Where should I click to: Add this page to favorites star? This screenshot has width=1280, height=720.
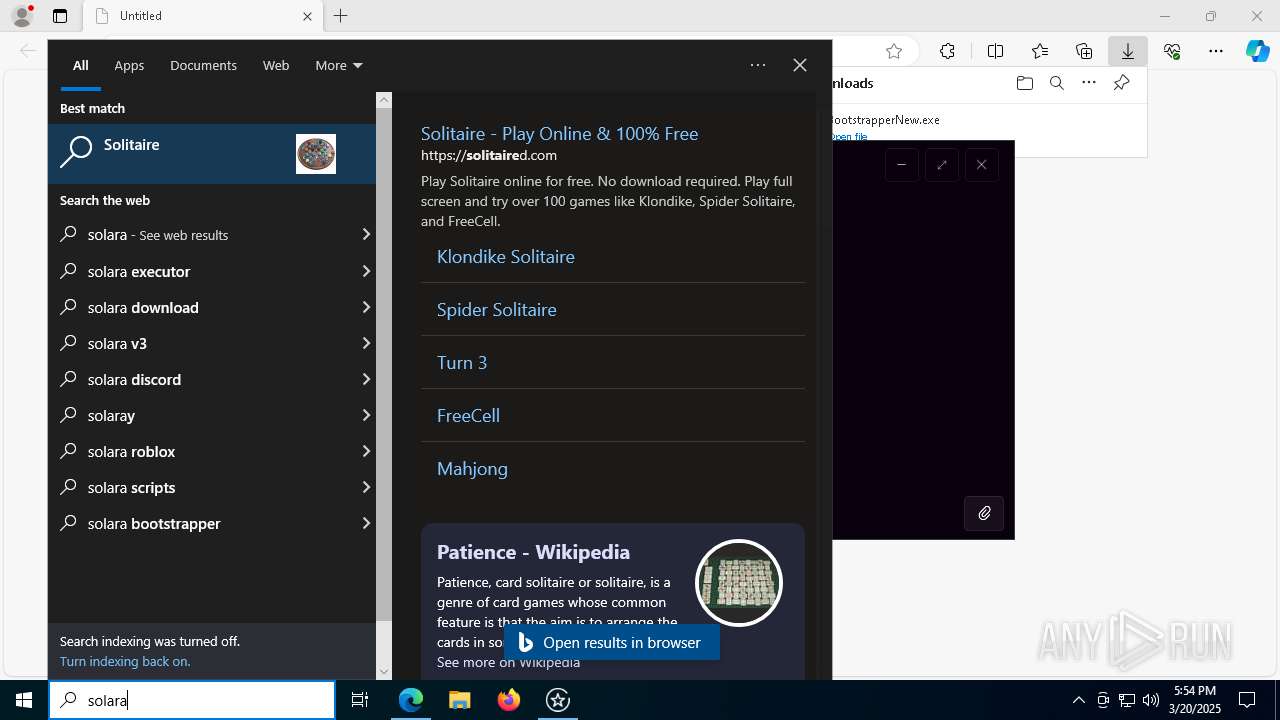(894, 51)
